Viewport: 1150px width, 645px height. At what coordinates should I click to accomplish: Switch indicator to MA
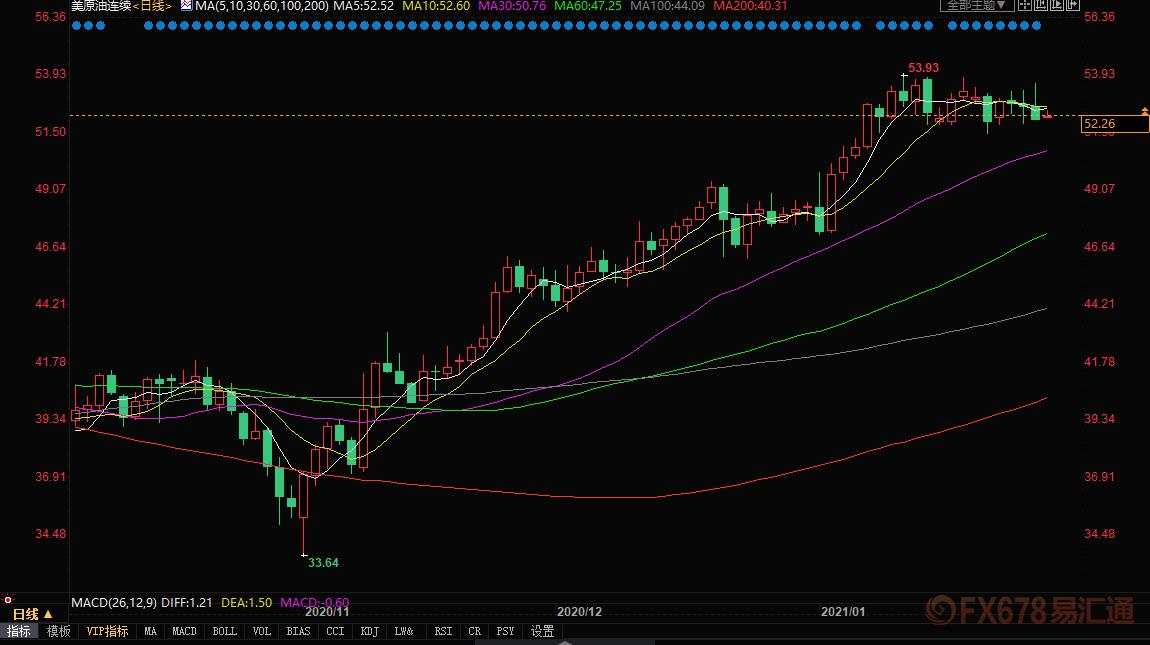point(150,631)
